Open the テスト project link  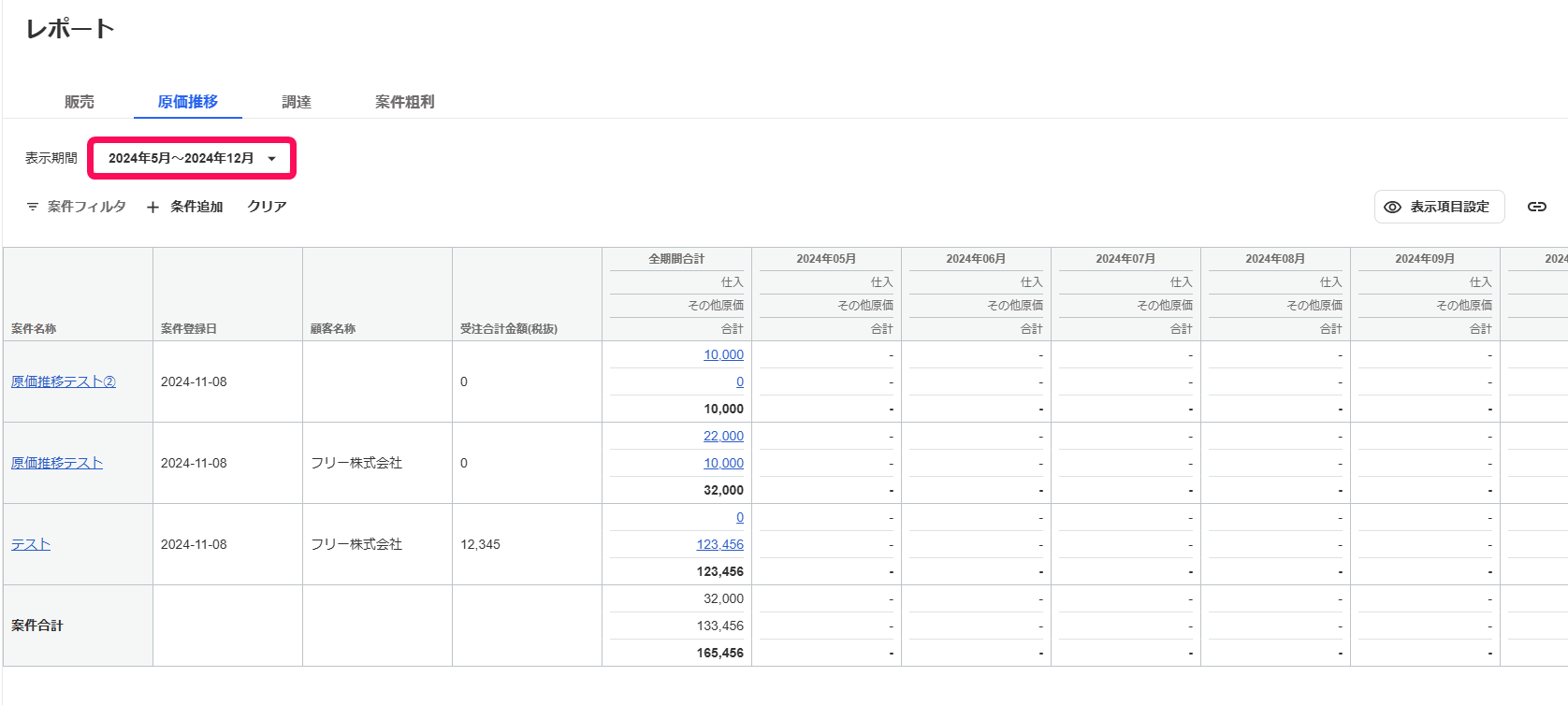pos(31,544)
